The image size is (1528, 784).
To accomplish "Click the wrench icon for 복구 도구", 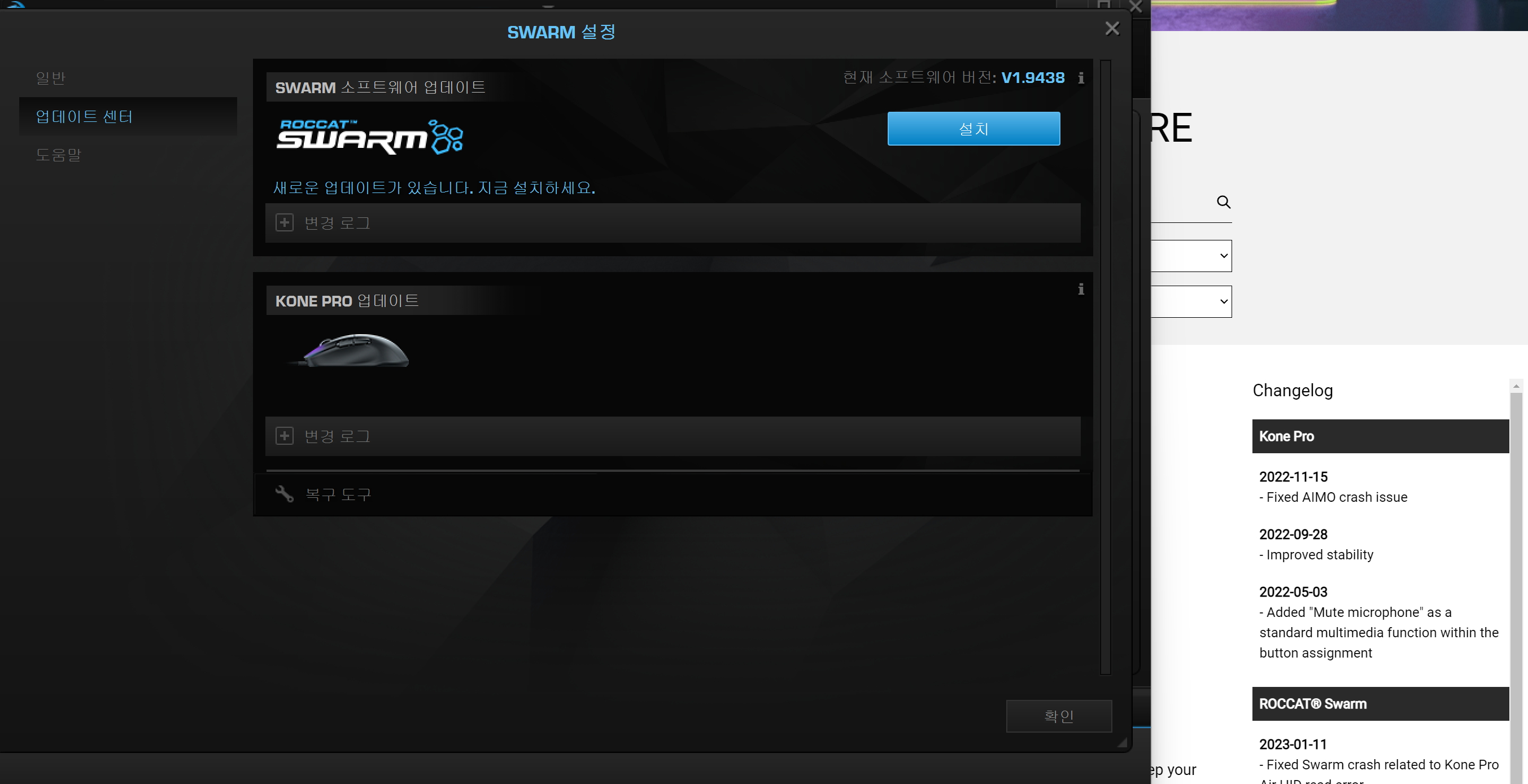I will [285, 494].
